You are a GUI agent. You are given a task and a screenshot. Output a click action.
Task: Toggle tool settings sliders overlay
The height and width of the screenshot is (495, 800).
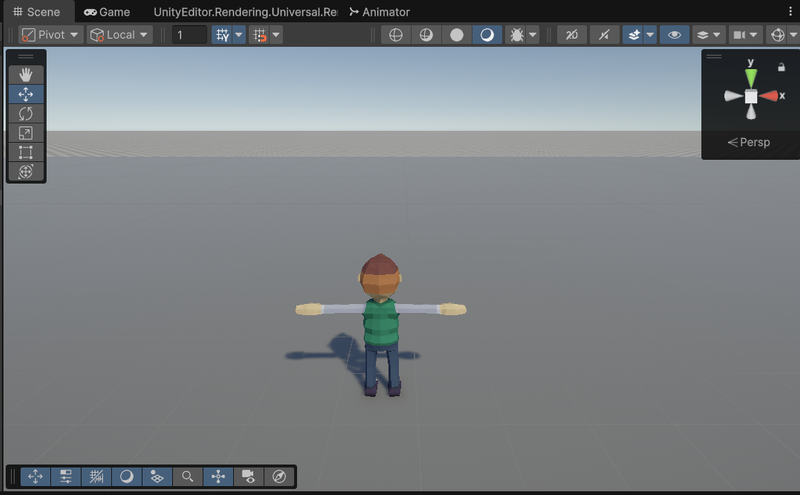pyautogui.click(x=66, y=476)
